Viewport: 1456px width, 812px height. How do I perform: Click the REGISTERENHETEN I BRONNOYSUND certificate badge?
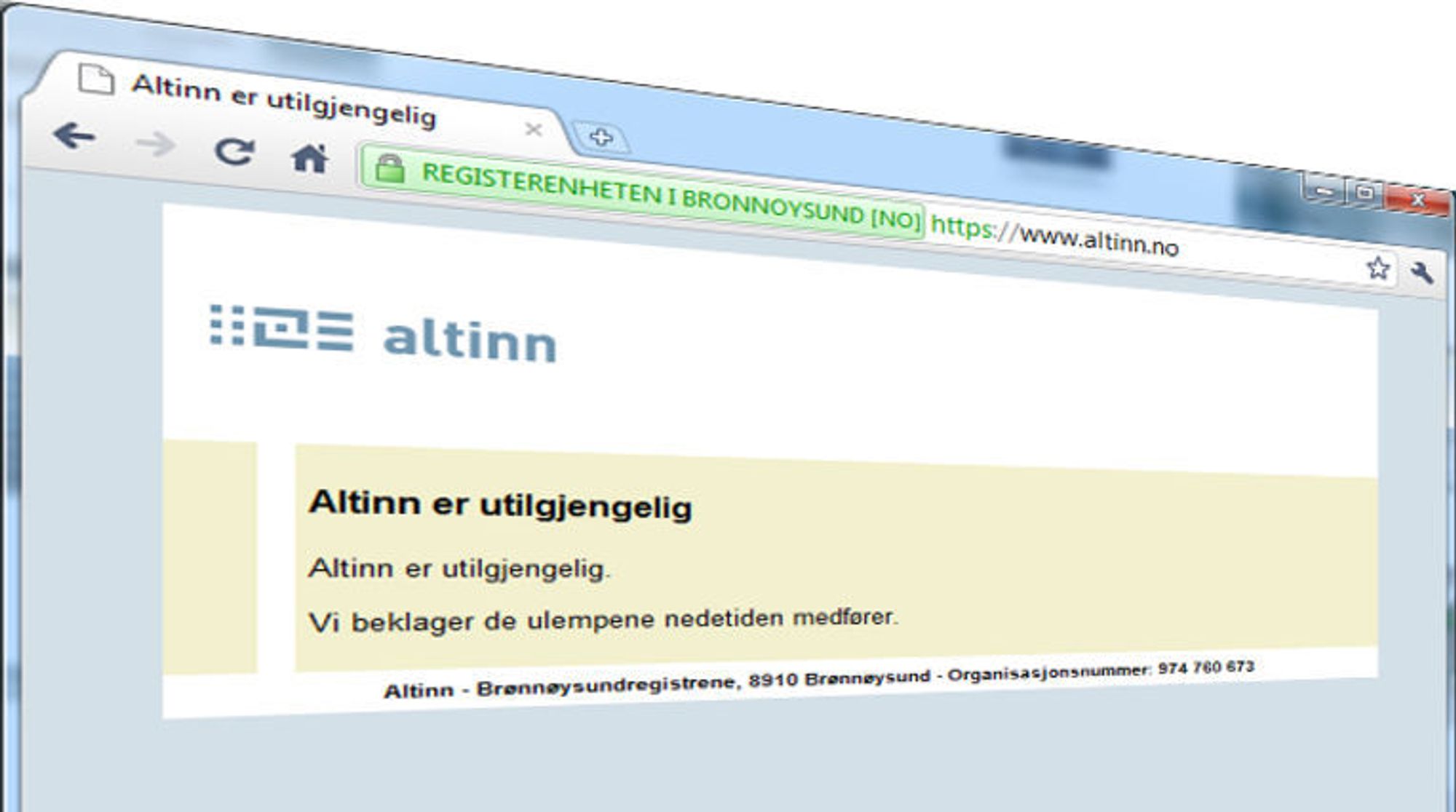(642, 193)
